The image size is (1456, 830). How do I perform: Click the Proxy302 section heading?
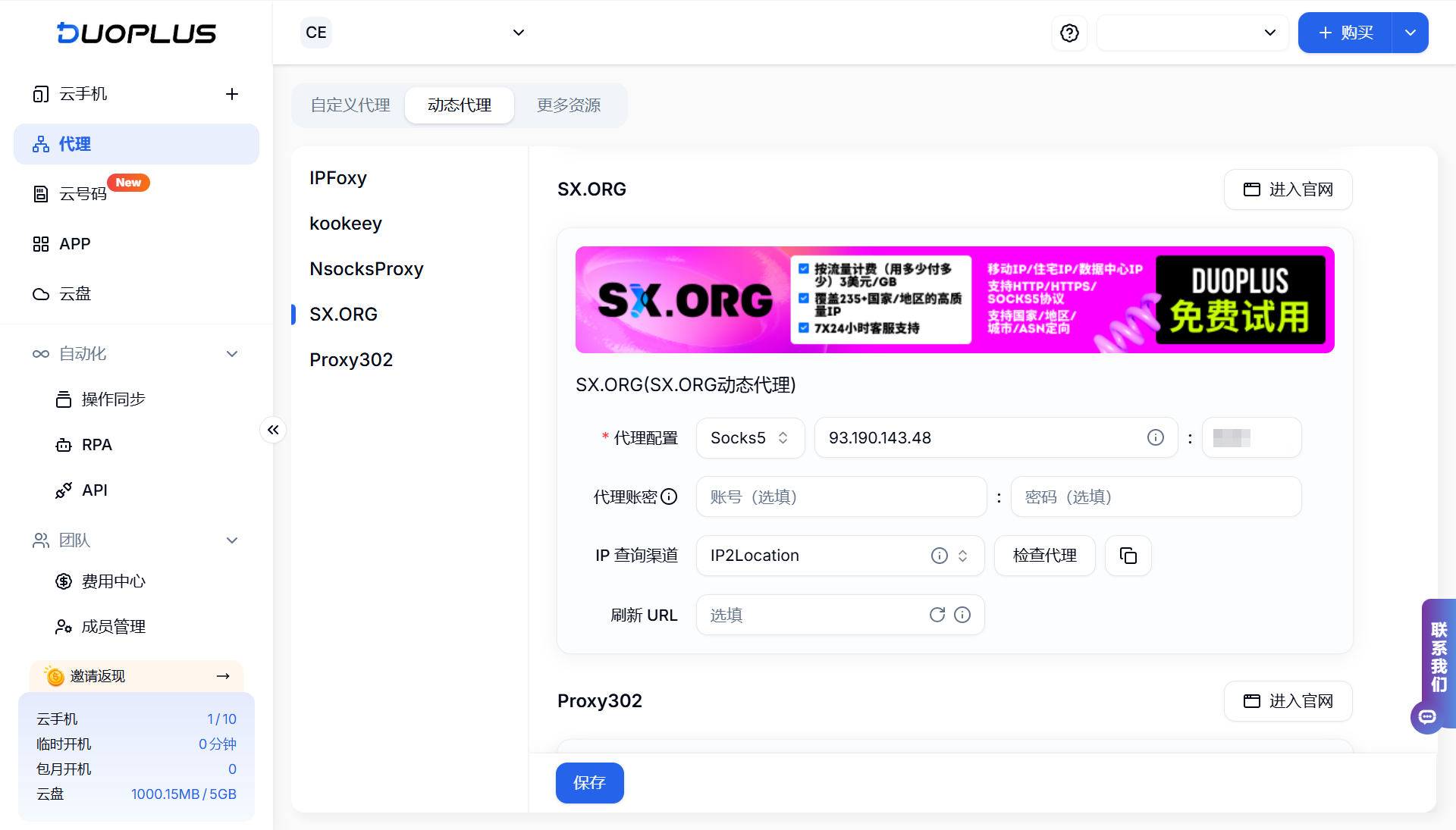[x=600, y=701]
